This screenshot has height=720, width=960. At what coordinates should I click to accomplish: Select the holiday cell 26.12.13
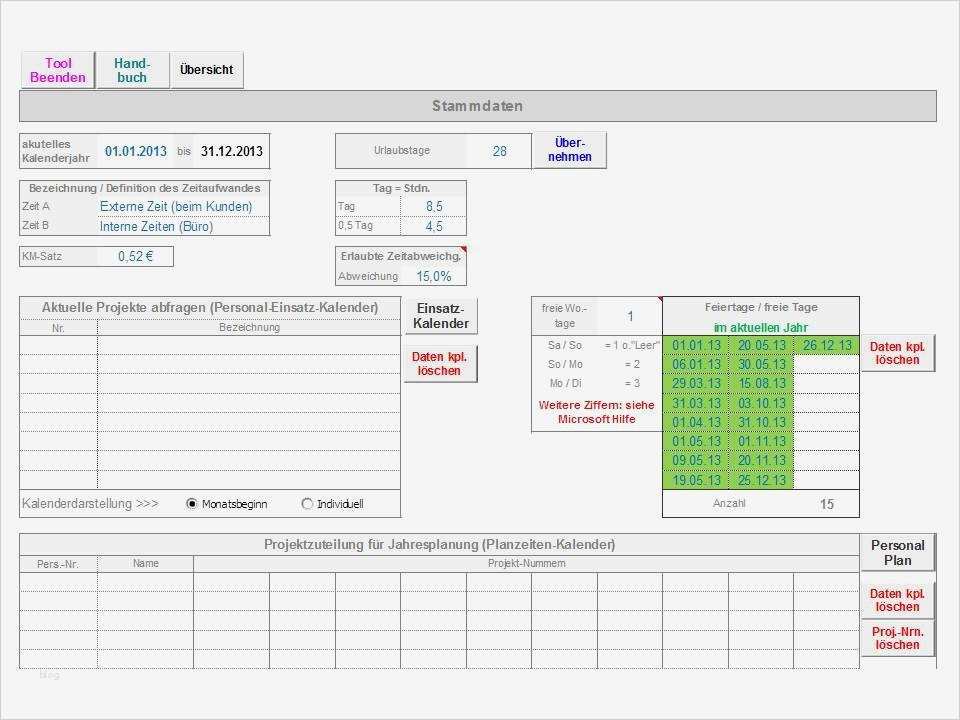pyautogui.click(x=828, y=345)
